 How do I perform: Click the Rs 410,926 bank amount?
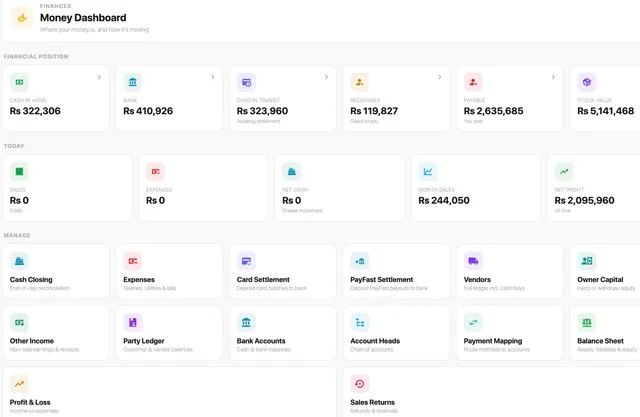pyautogui.click(x=148, y=111)
